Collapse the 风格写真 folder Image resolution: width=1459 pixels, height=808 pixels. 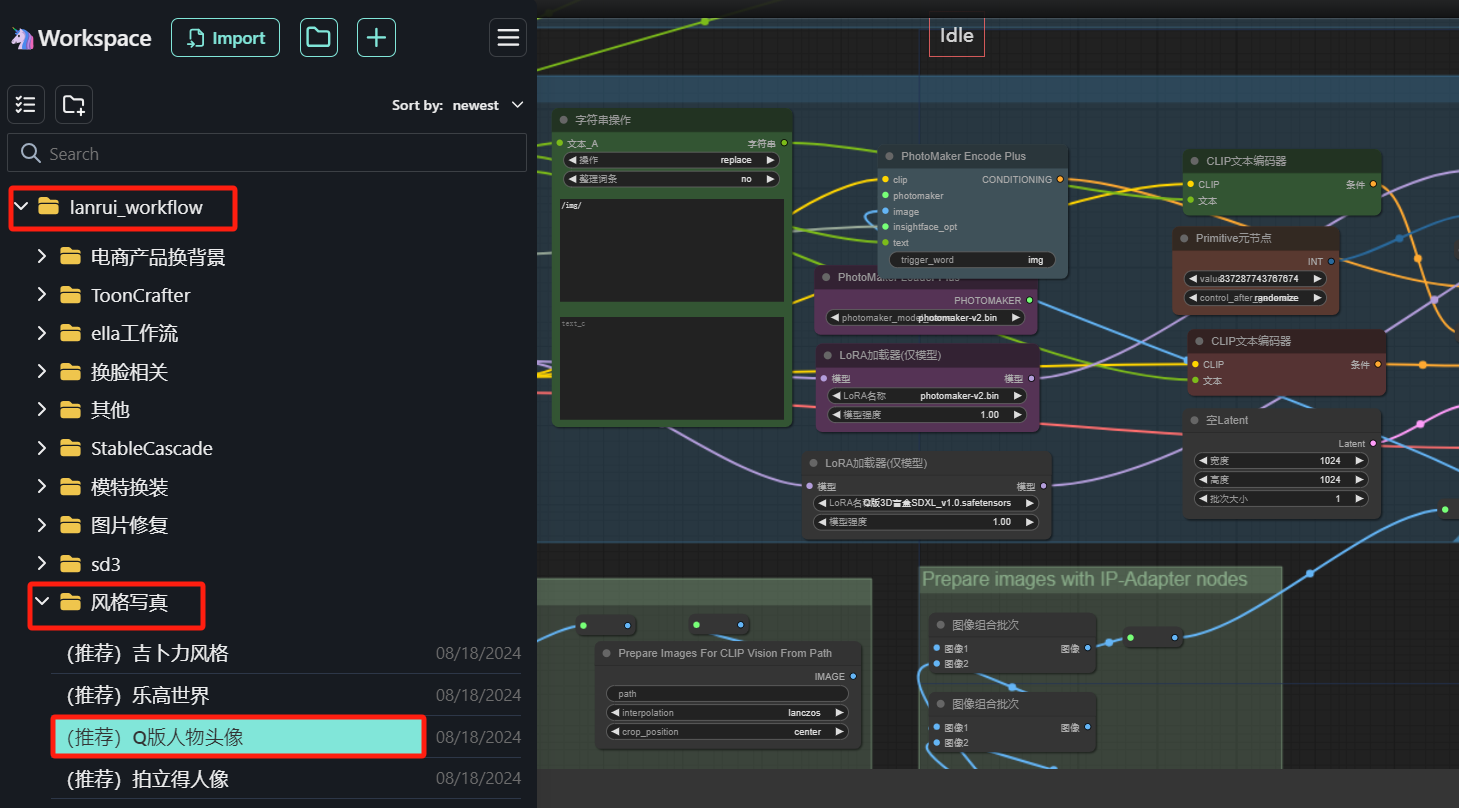pos(42,602)
